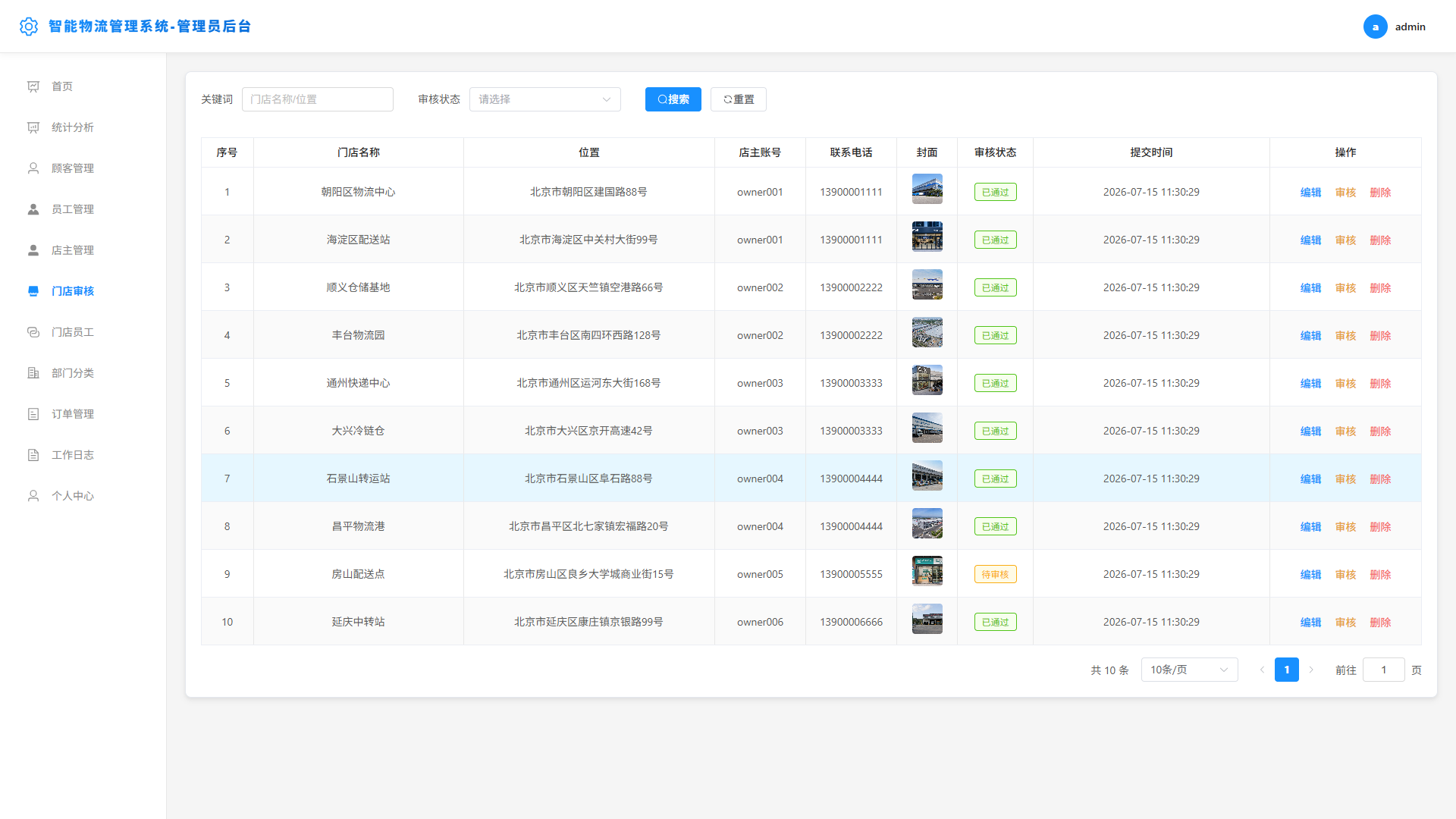Focus the 关键词 keyword input field
This screenshot has height=819, width=1456.
(318, 99)
